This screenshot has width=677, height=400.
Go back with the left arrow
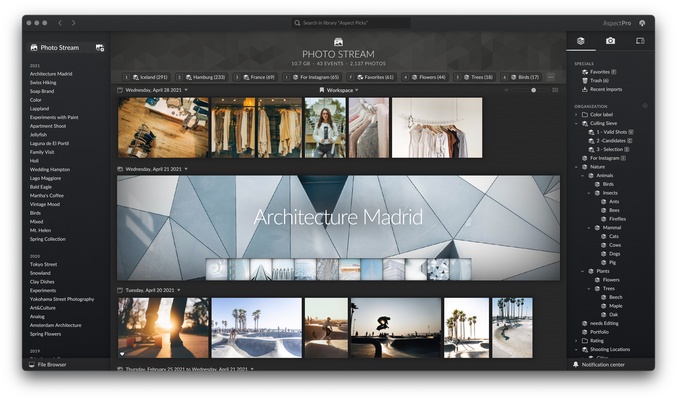click(60, 23)
